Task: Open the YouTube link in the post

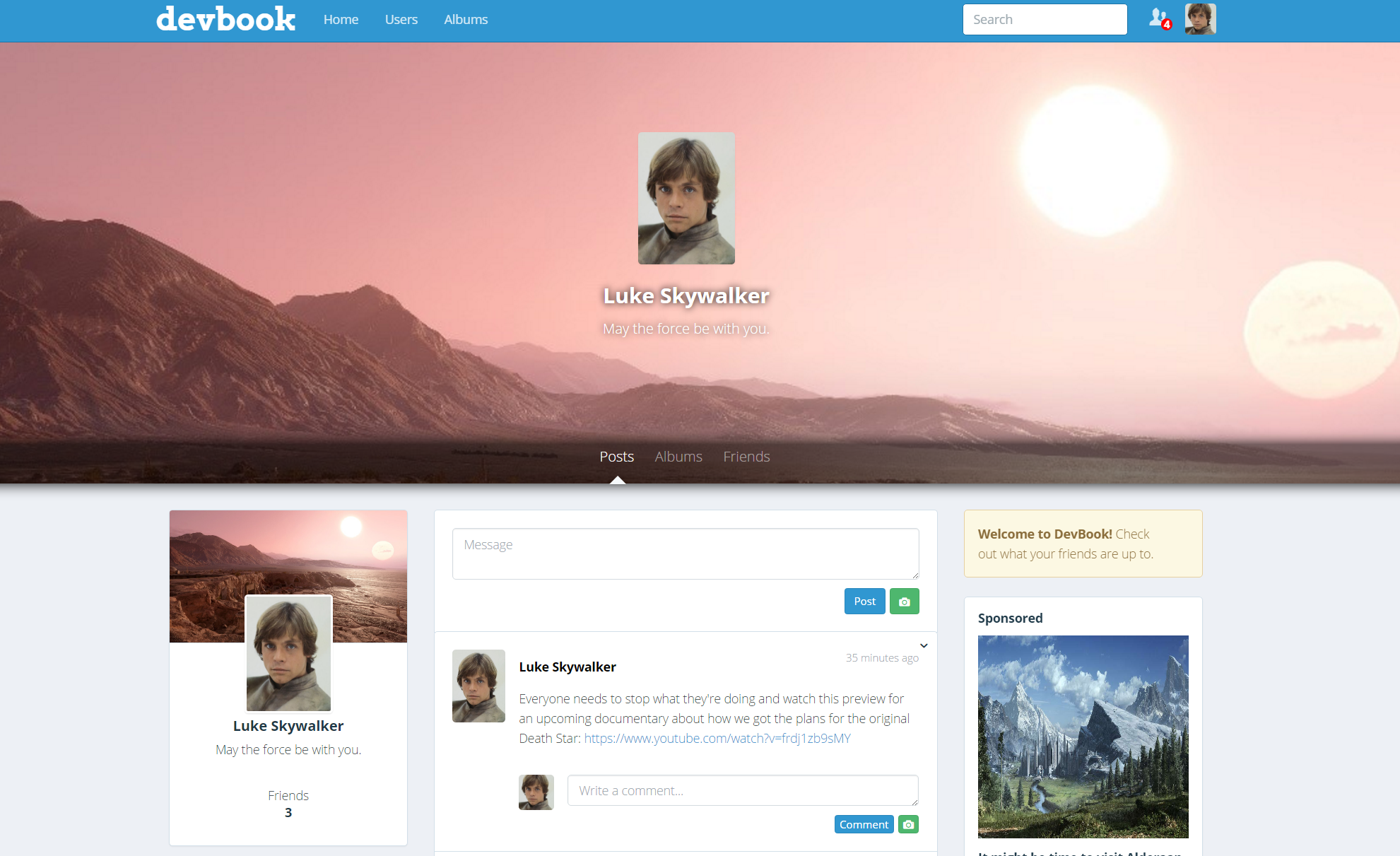Action: [x=717, y=739]
